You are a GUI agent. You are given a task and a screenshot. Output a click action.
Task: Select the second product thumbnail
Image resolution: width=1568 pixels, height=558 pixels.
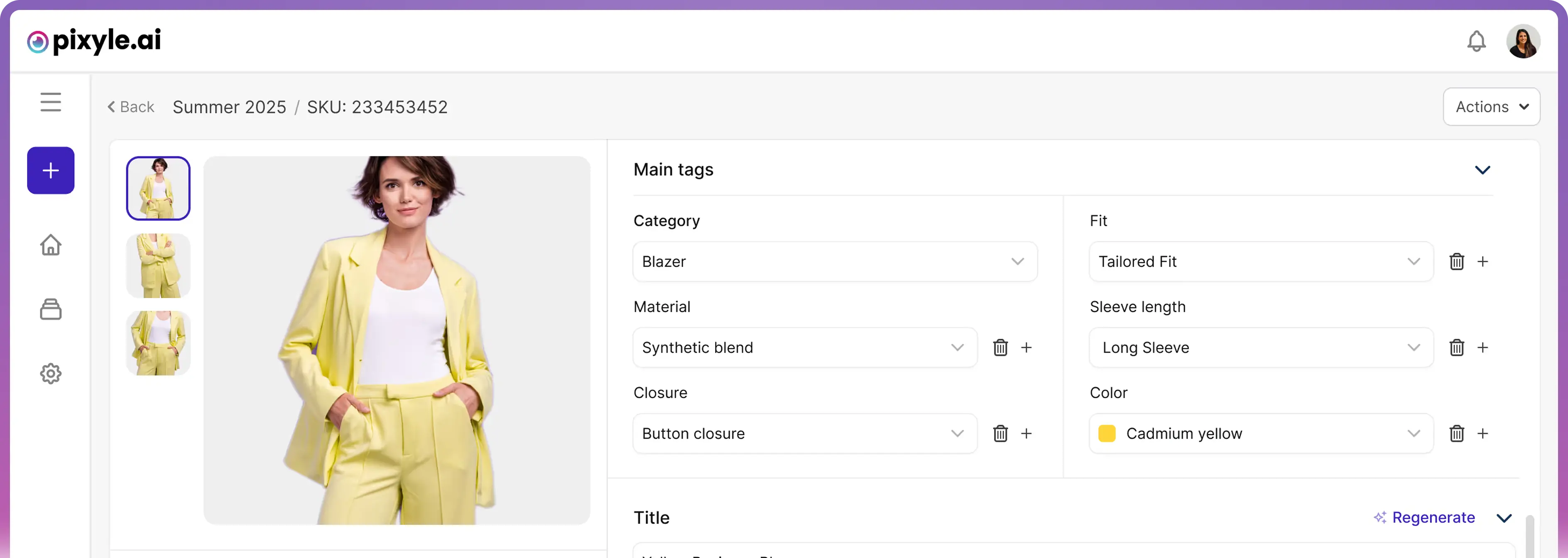pos(158,266)
